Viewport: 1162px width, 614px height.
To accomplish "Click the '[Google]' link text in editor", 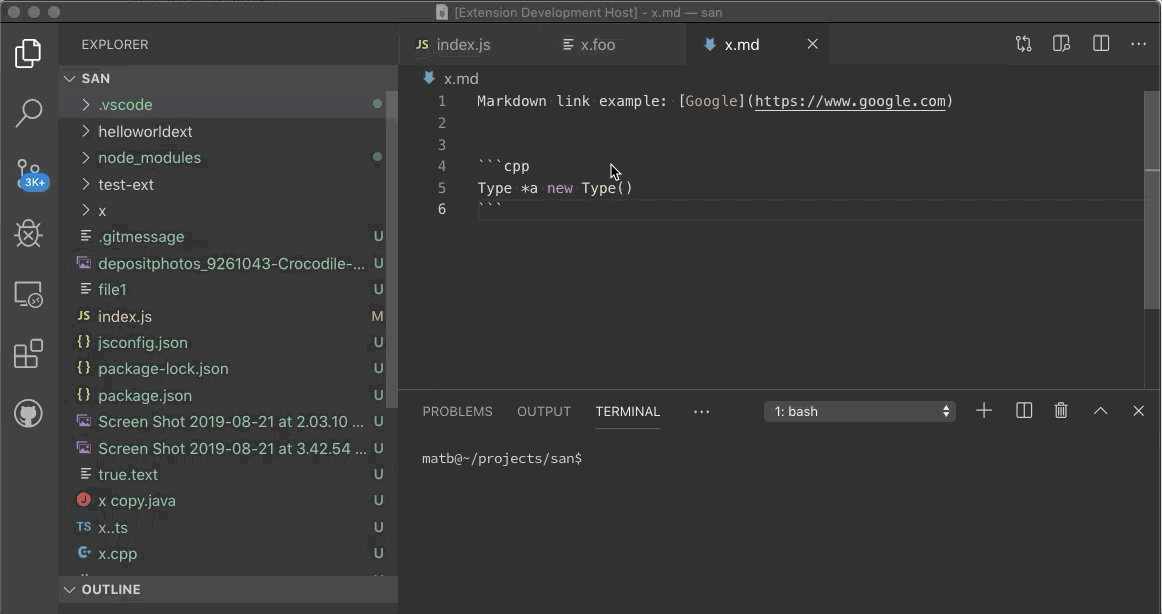I will pos(711,101).
